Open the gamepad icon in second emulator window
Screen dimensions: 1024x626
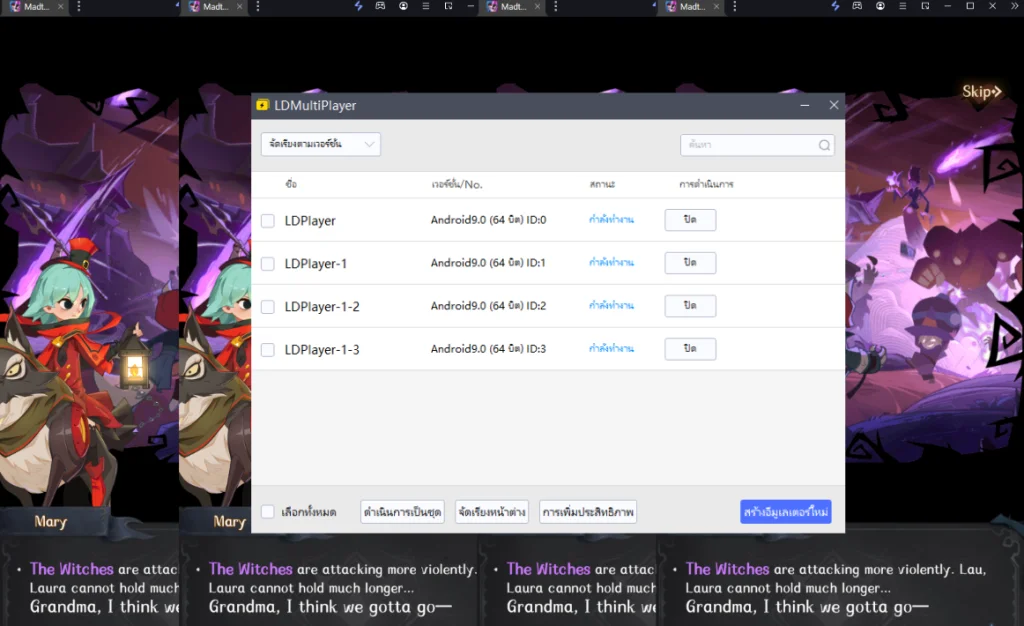tap(380, 6)
